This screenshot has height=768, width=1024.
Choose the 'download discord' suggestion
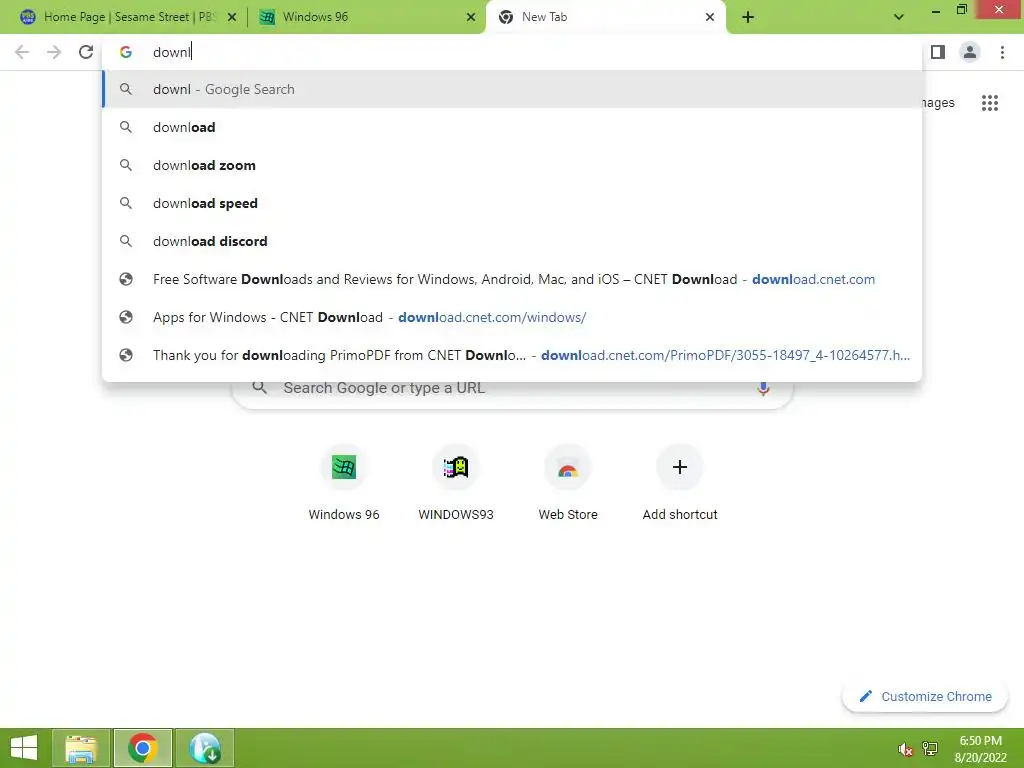click(x=512, y=241)
